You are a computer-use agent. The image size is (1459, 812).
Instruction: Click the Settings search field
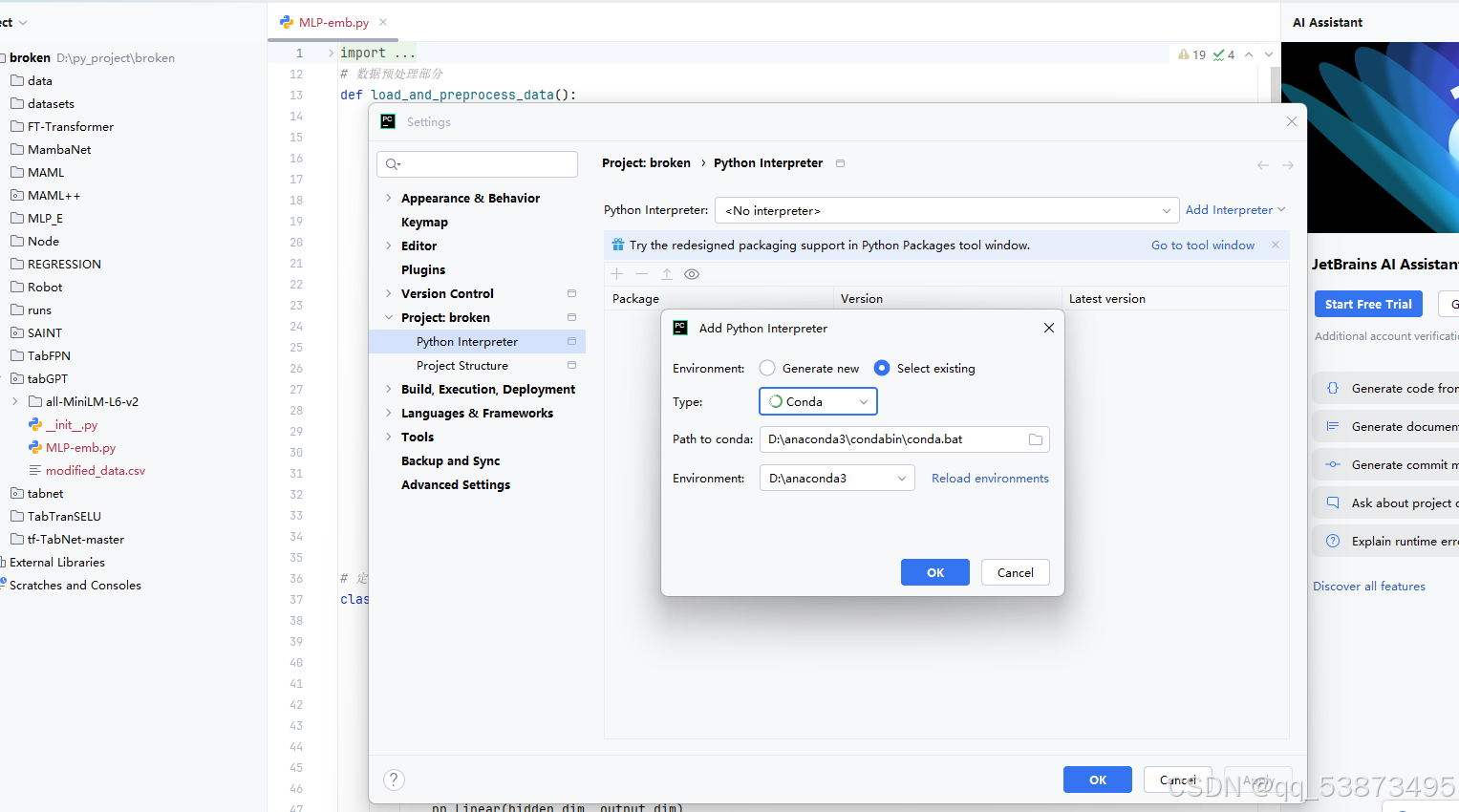[477, 164]
